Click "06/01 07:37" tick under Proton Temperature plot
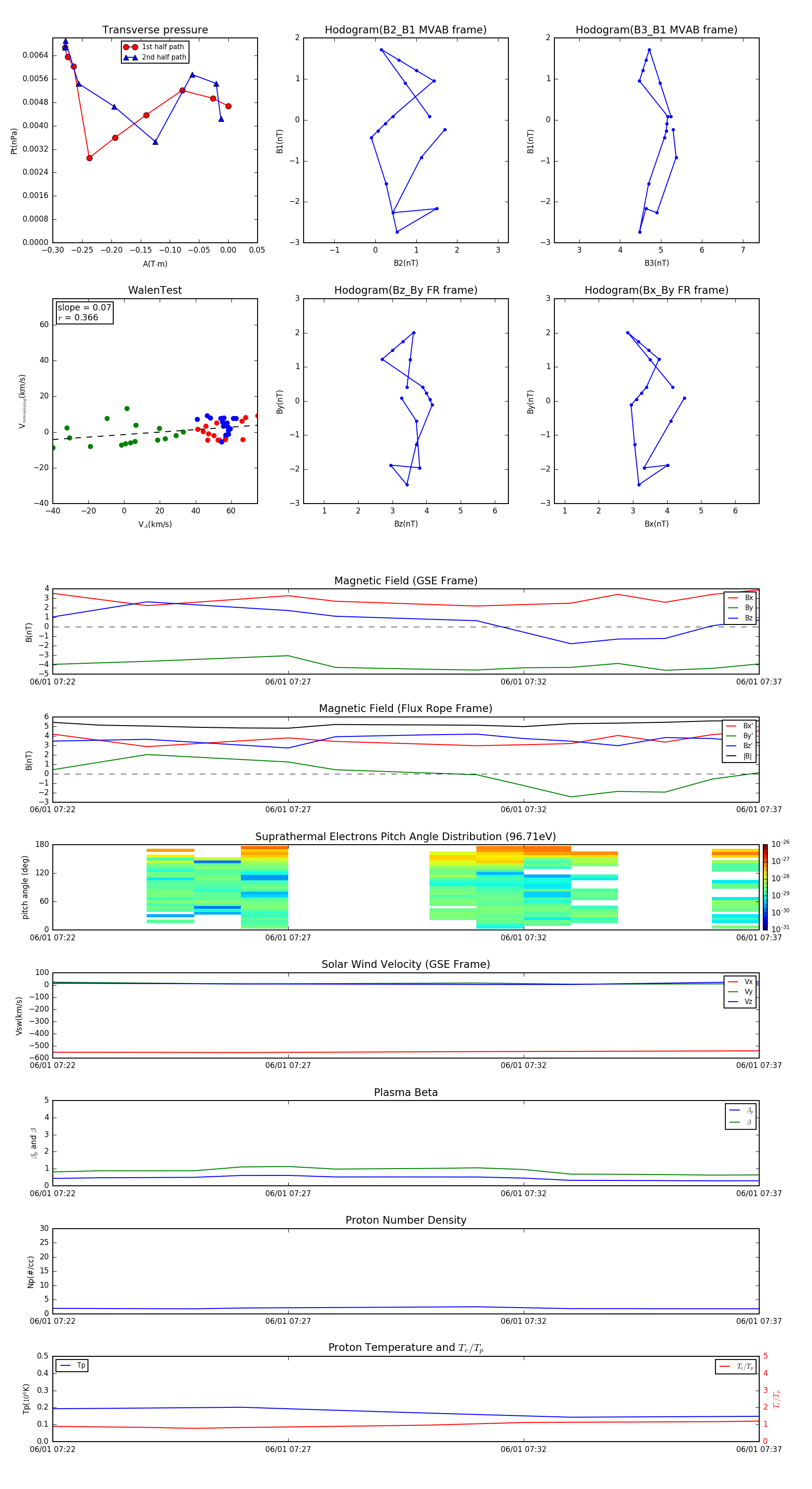Screen dimensions: 812x1489 point(759,1449)
